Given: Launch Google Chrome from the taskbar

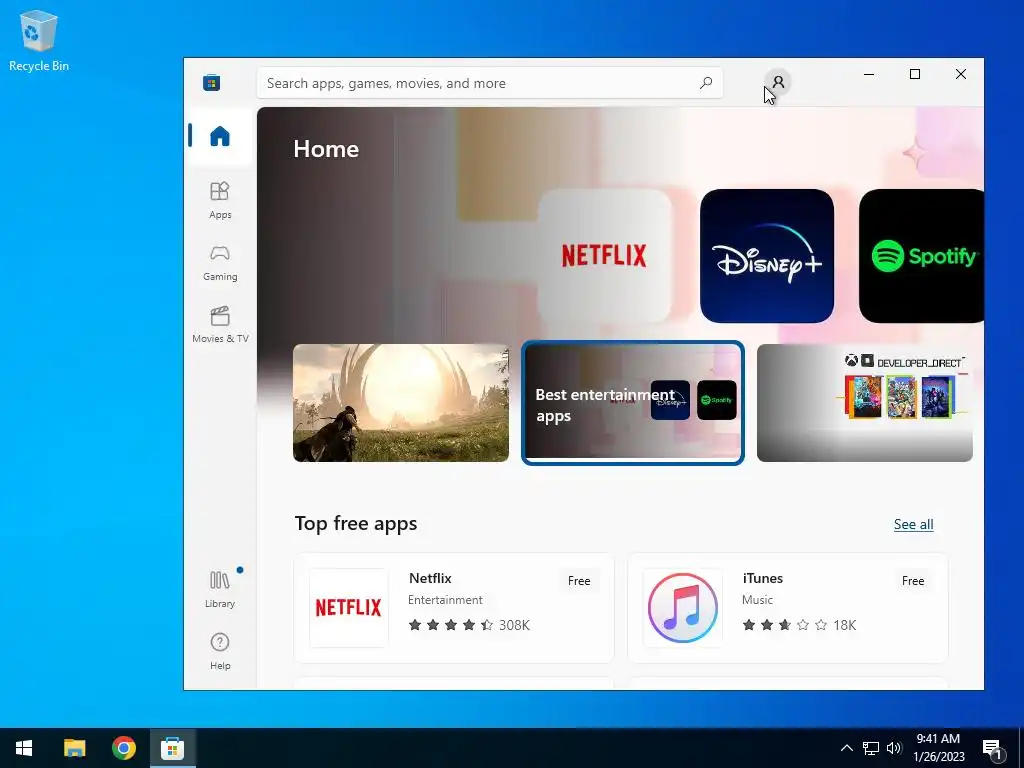Looking at the screenshot, I should [123, 748].
